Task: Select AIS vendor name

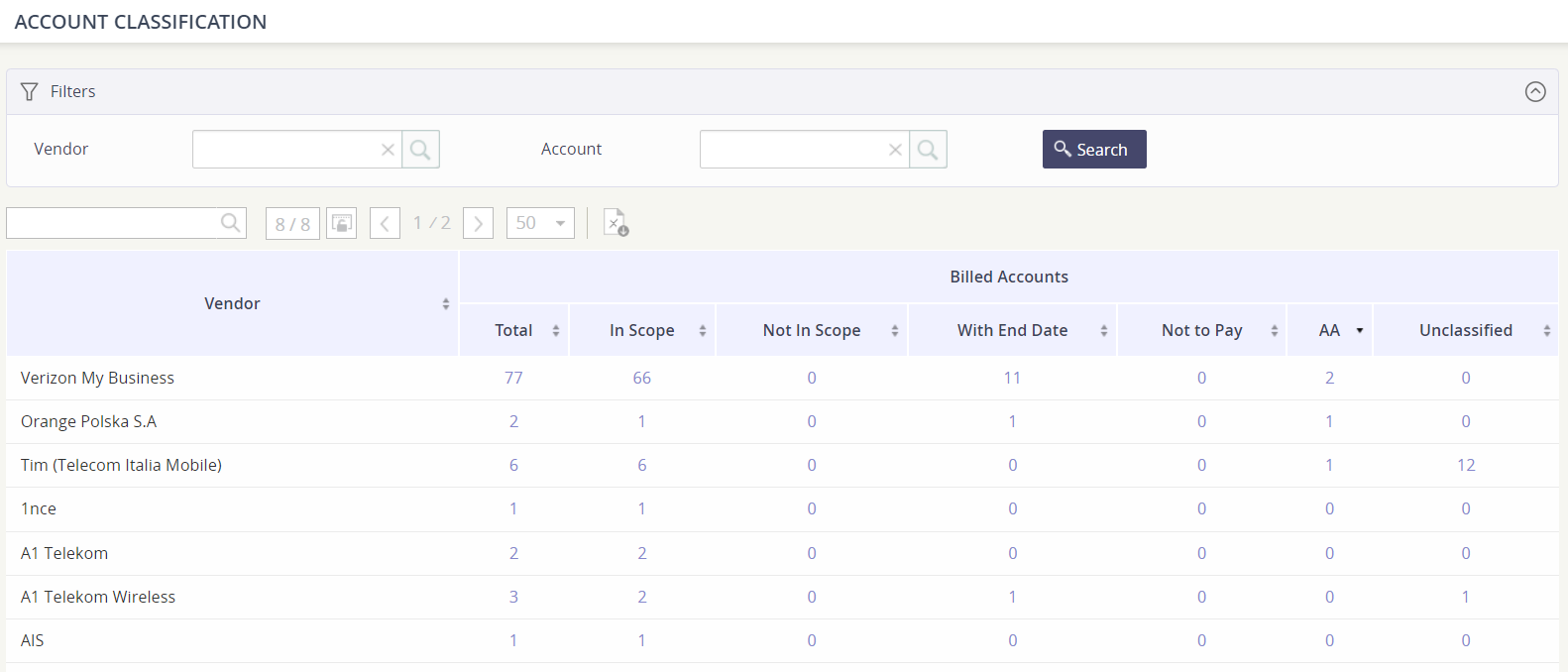Action: click(x=33, y=640)
